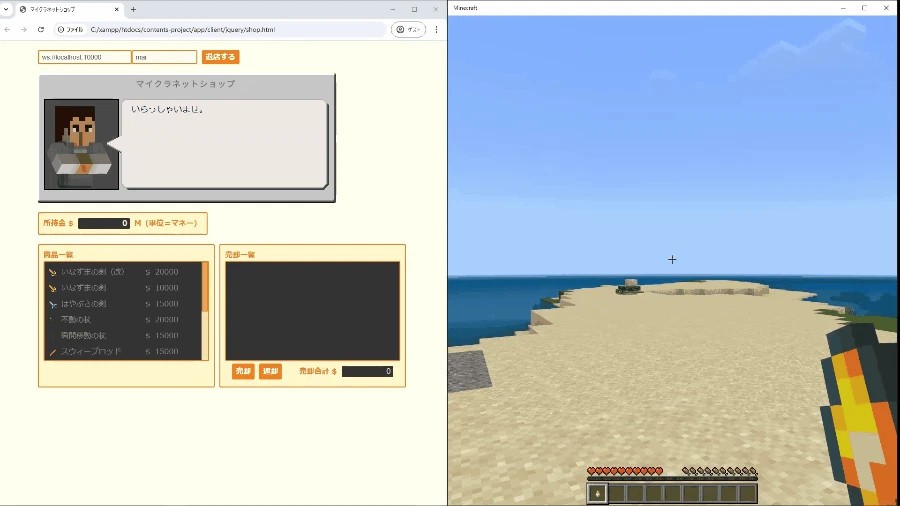Minimize the browser window

pyautogui.click(x=393, y=9)
